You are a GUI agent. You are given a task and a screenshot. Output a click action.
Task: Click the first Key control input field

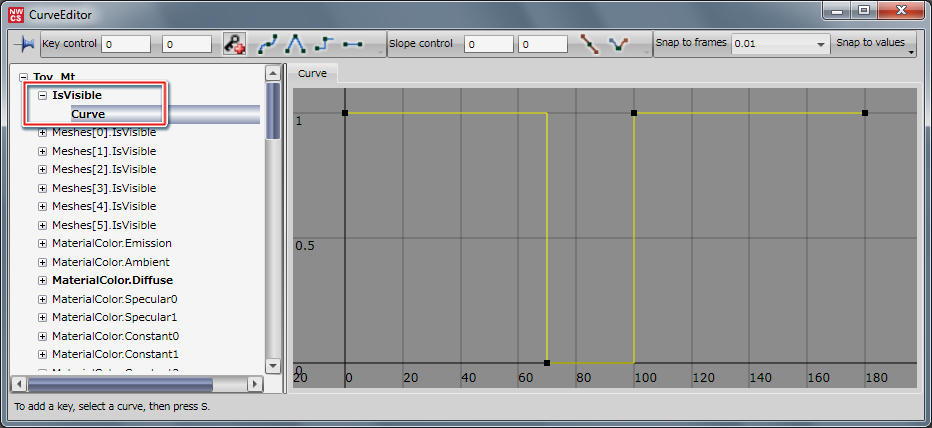pos(125,45)
